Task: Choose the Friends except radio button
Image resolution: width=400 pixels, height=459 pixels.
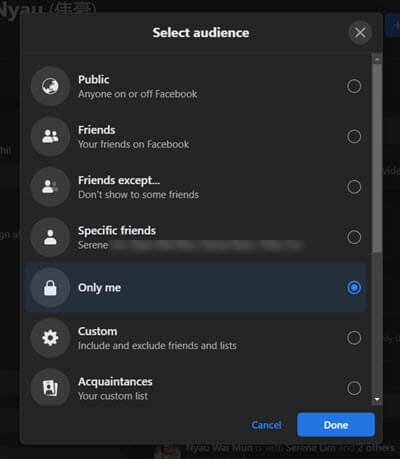Action: pos(354,187)
